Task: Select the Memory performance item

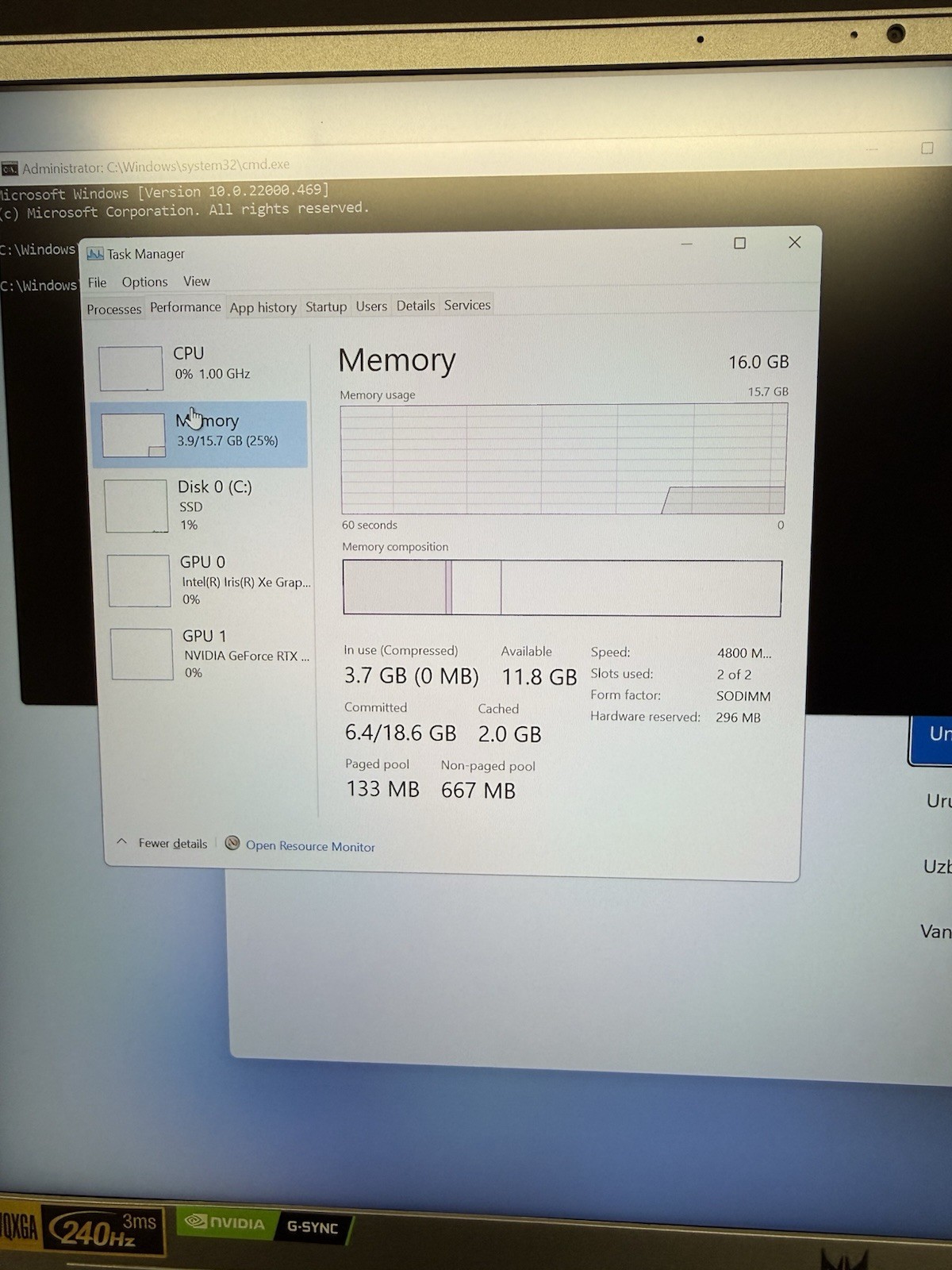Action: (x=200, y=433)
